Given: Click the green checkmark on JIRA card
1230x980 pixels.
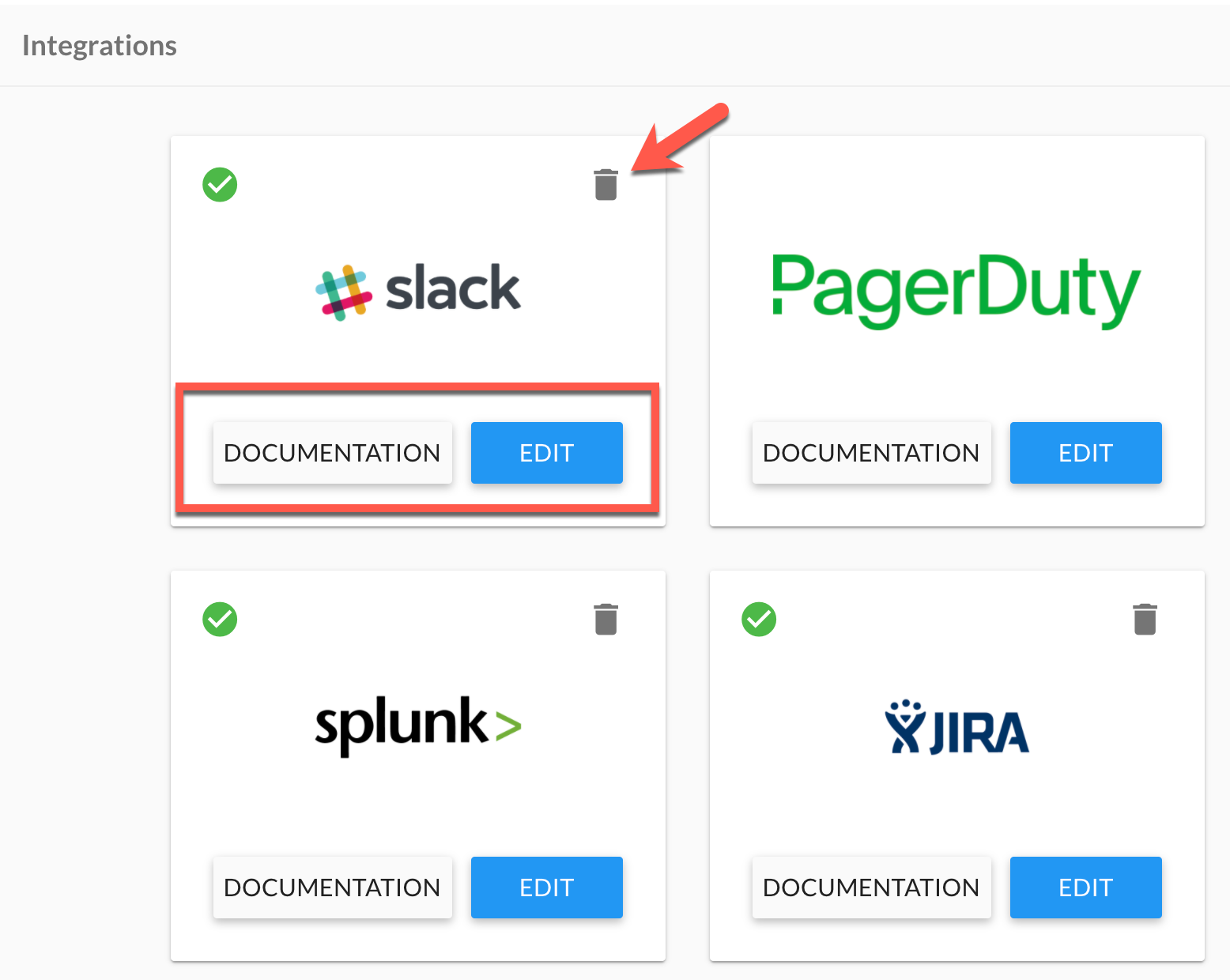Looking at the screenshot, I should tap(759, 619).
